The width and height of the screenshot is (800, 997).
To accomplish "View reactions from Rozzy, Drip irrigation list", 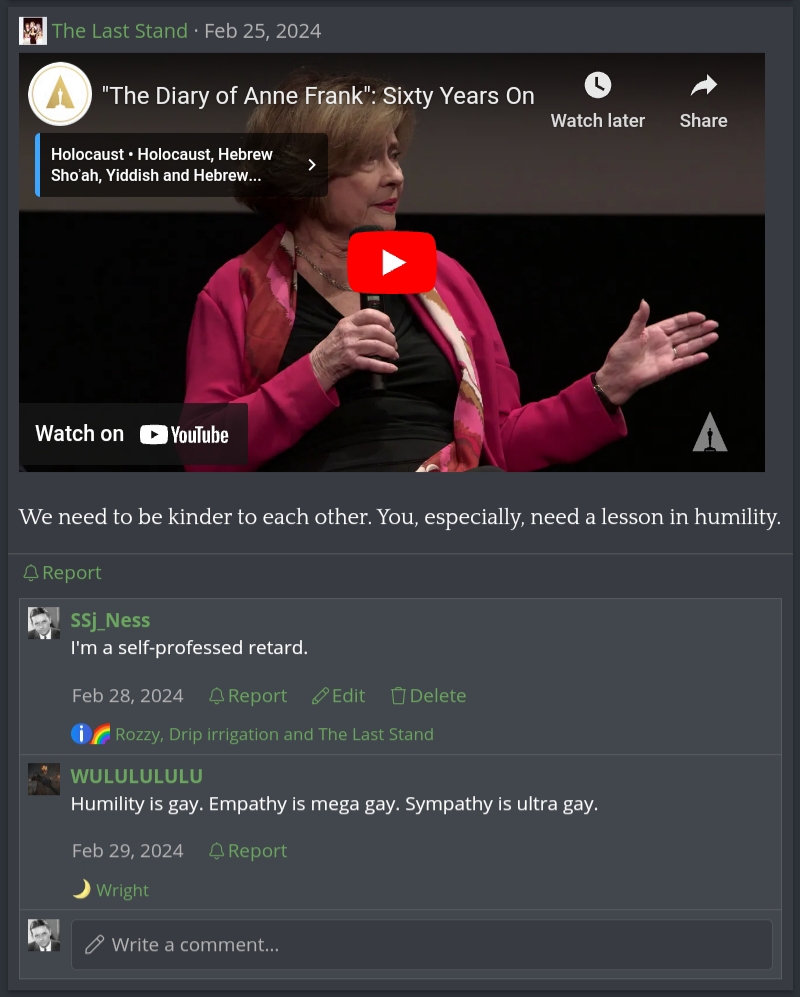I will pos(274,734).
